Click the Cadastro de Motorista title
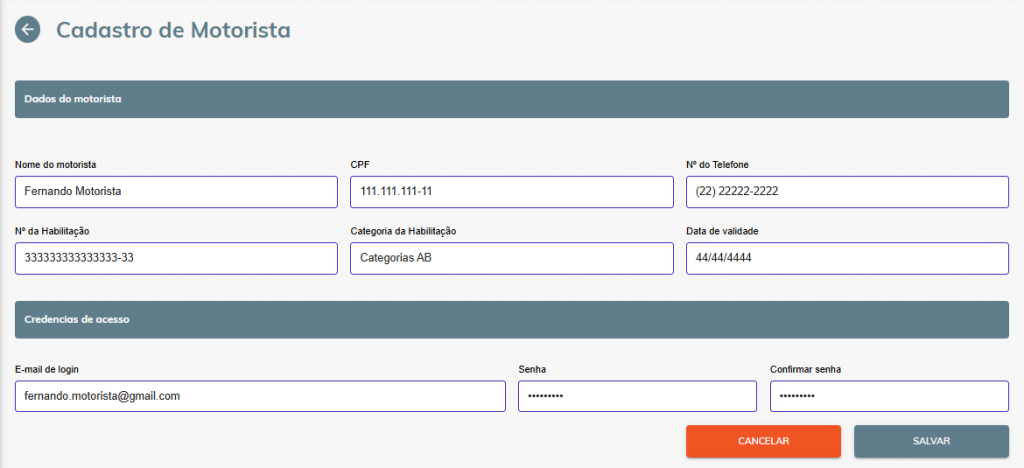This screenshot has height=468, width=1024. click(x=173, y=30)
